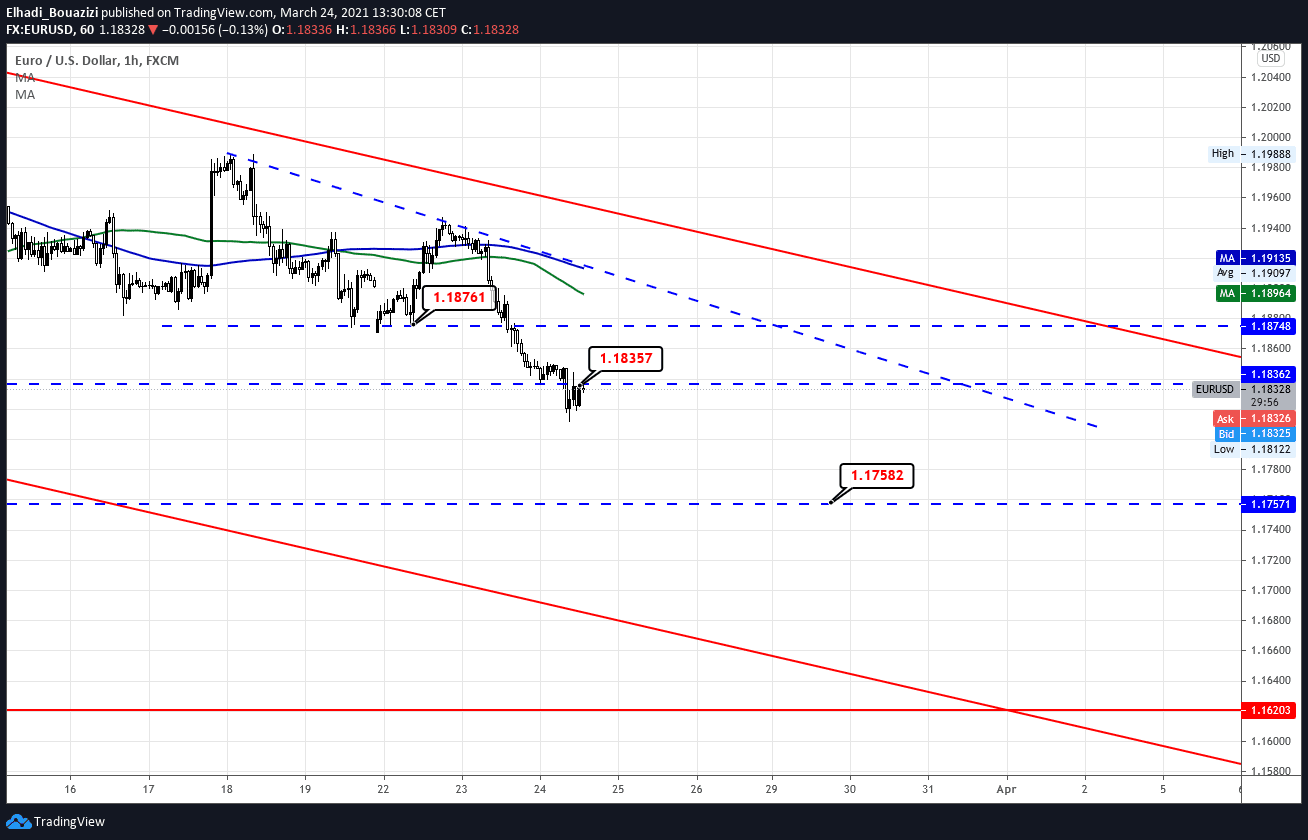Screen dimensions: 1308x840
Task: Click the blue MA 1.19135 axis tag
Action: click(x=1255, y=257)
